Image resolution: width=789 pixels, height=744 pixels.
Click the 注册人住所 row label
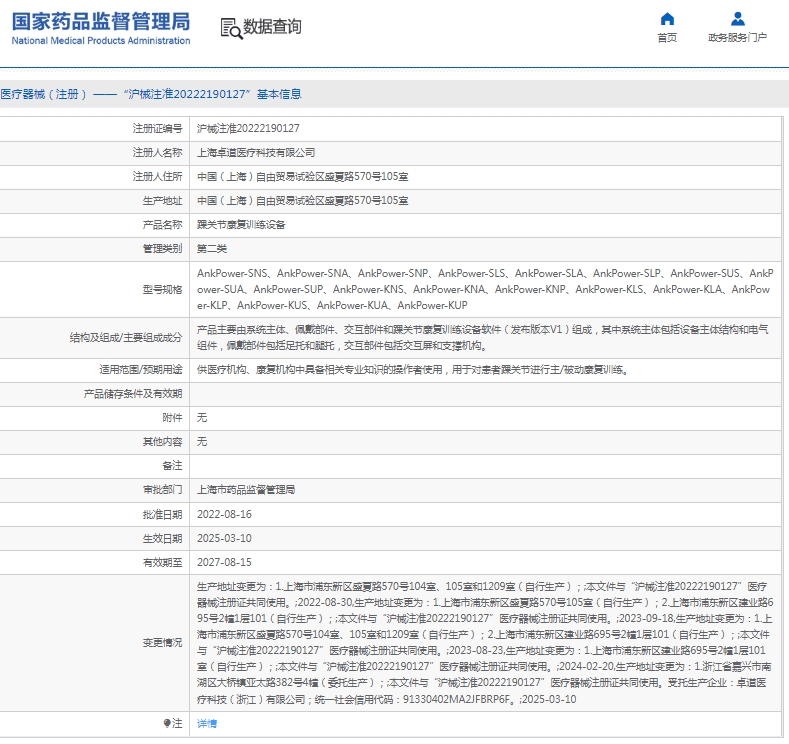click(x=157, y=177)
